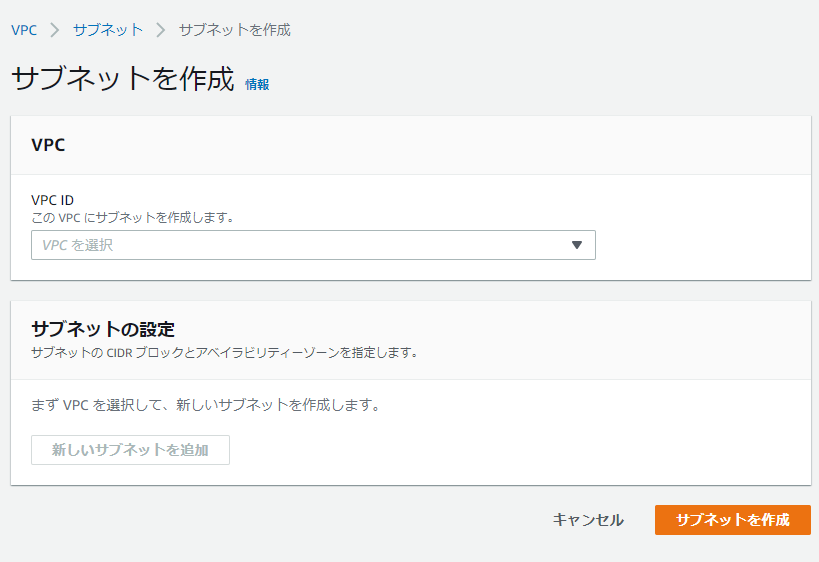Click the アベイラビリティーゾーン wording in the subnet description
Image resolution: width=819 pixels, height=562 pixels.
[267, 353]
